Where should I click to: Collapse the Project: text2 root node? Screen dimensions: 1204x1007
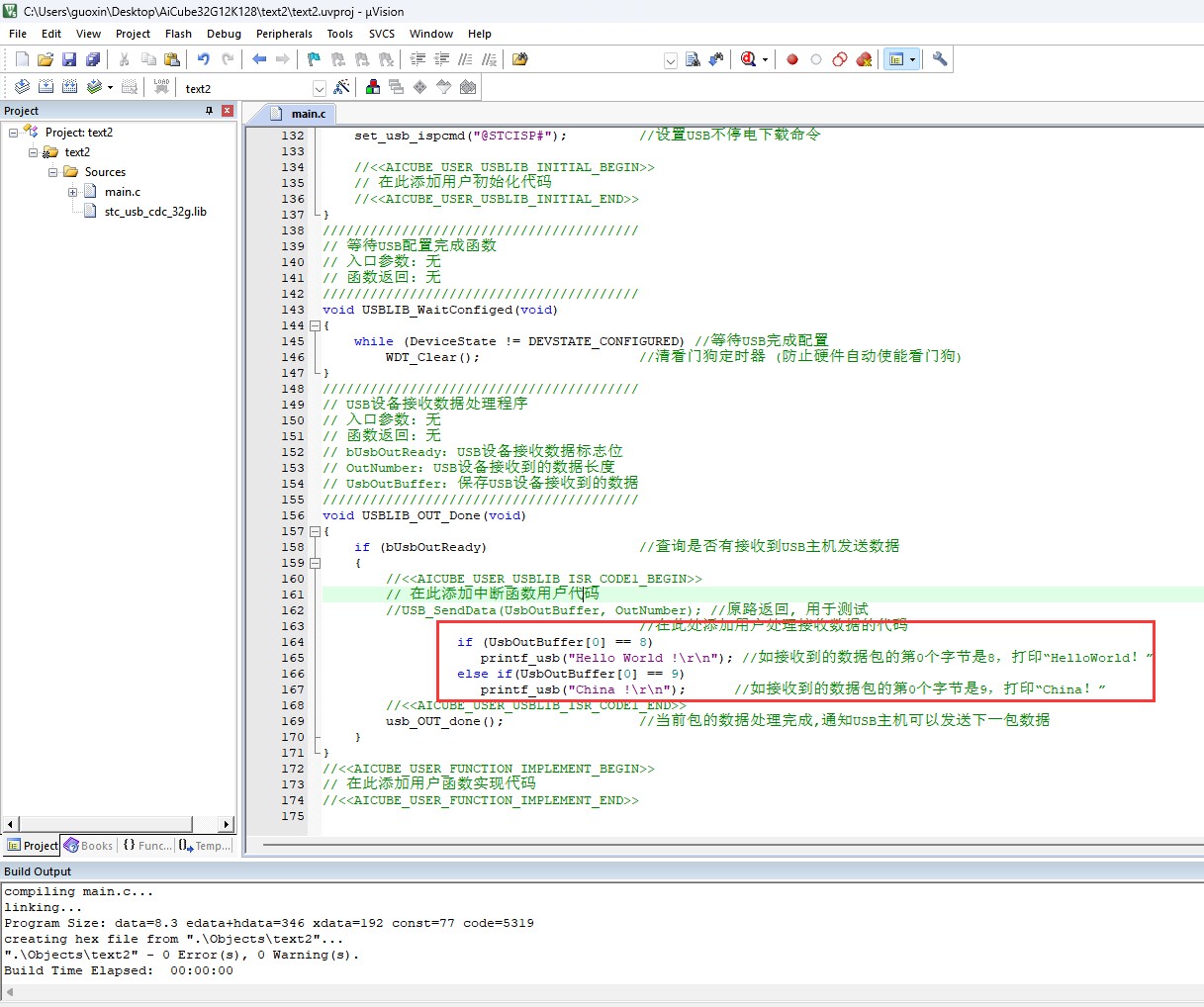[14, 133]
